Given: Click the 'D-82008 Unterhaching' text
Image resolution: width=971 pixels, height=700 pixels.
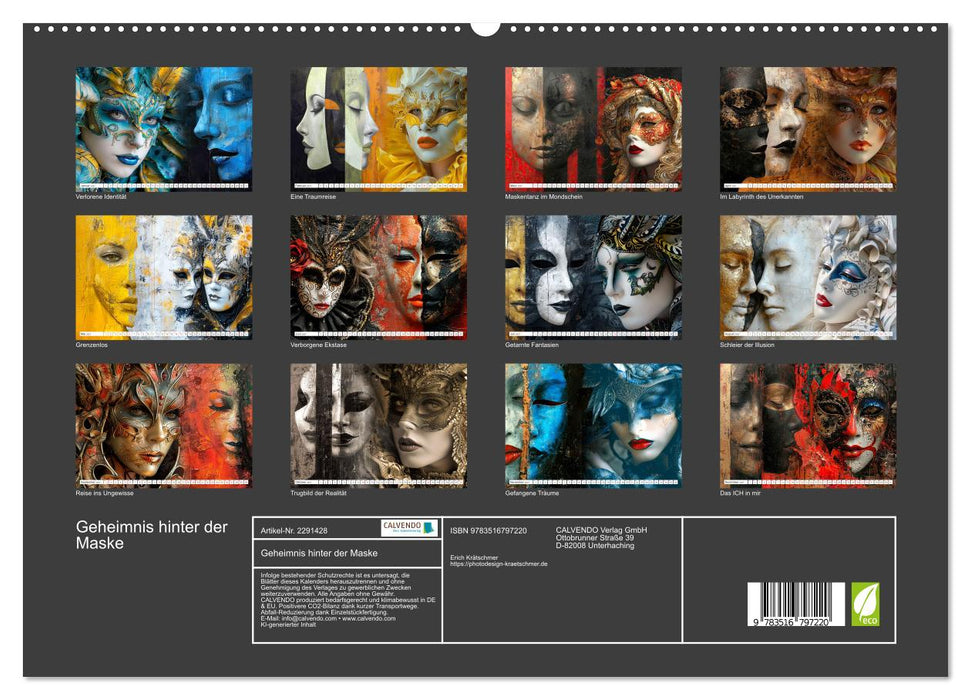Looking at the screenshot, I should (x=594, y=546).
